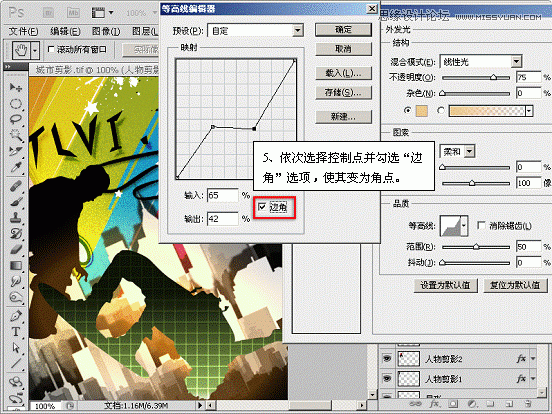Open the 预设 preset dropdown
Screen dimensions: 552x414
pos(298,31)
